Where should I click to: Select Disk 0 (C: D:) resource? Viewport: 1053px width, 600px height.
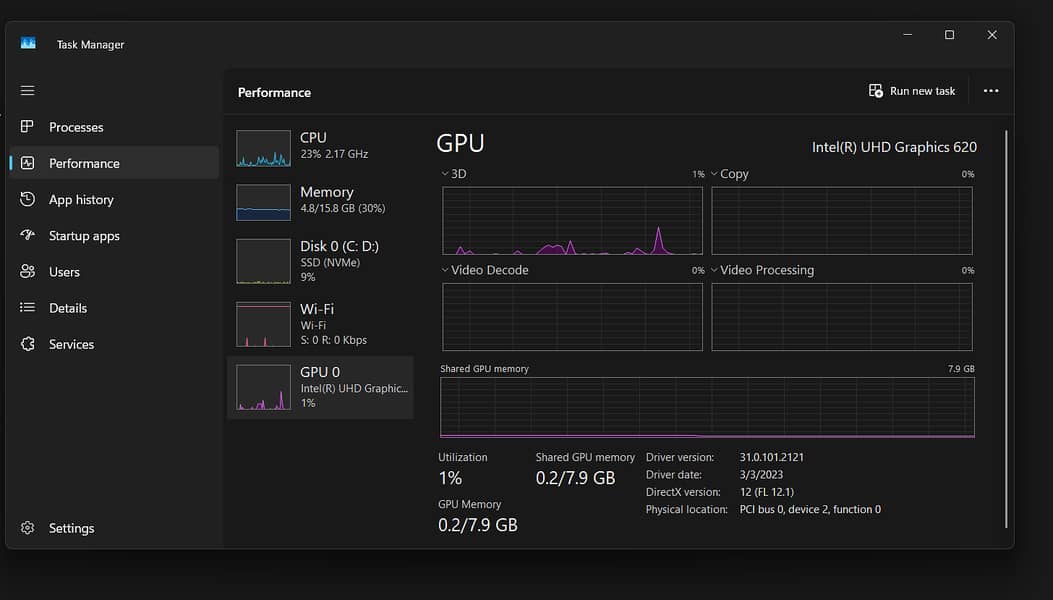click(320, 260)
